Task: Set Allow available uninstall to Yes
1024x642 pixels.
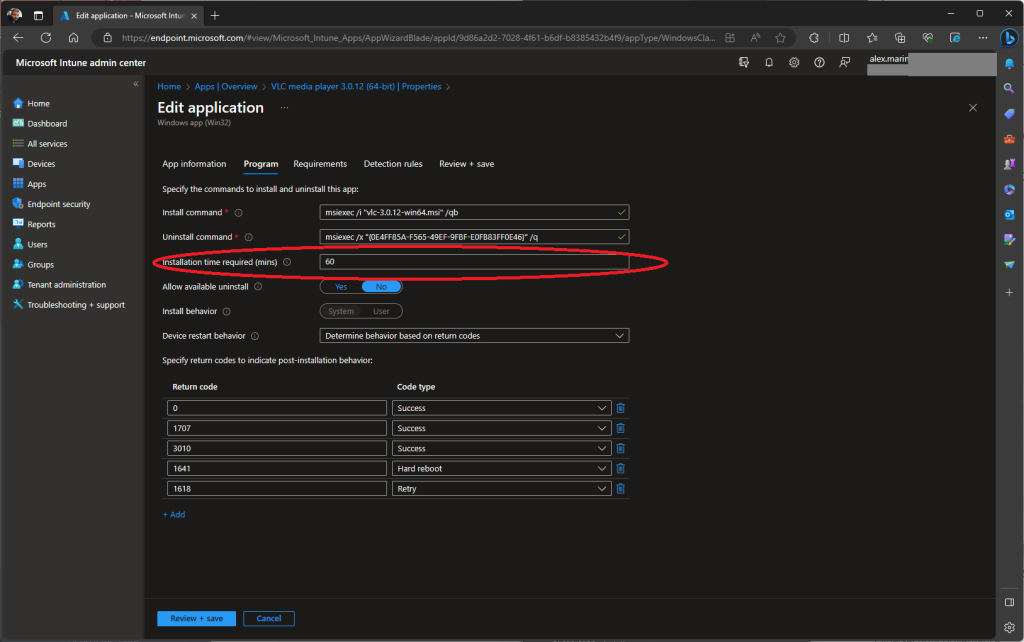Action: pyautogui.click(x=341, y=286)
